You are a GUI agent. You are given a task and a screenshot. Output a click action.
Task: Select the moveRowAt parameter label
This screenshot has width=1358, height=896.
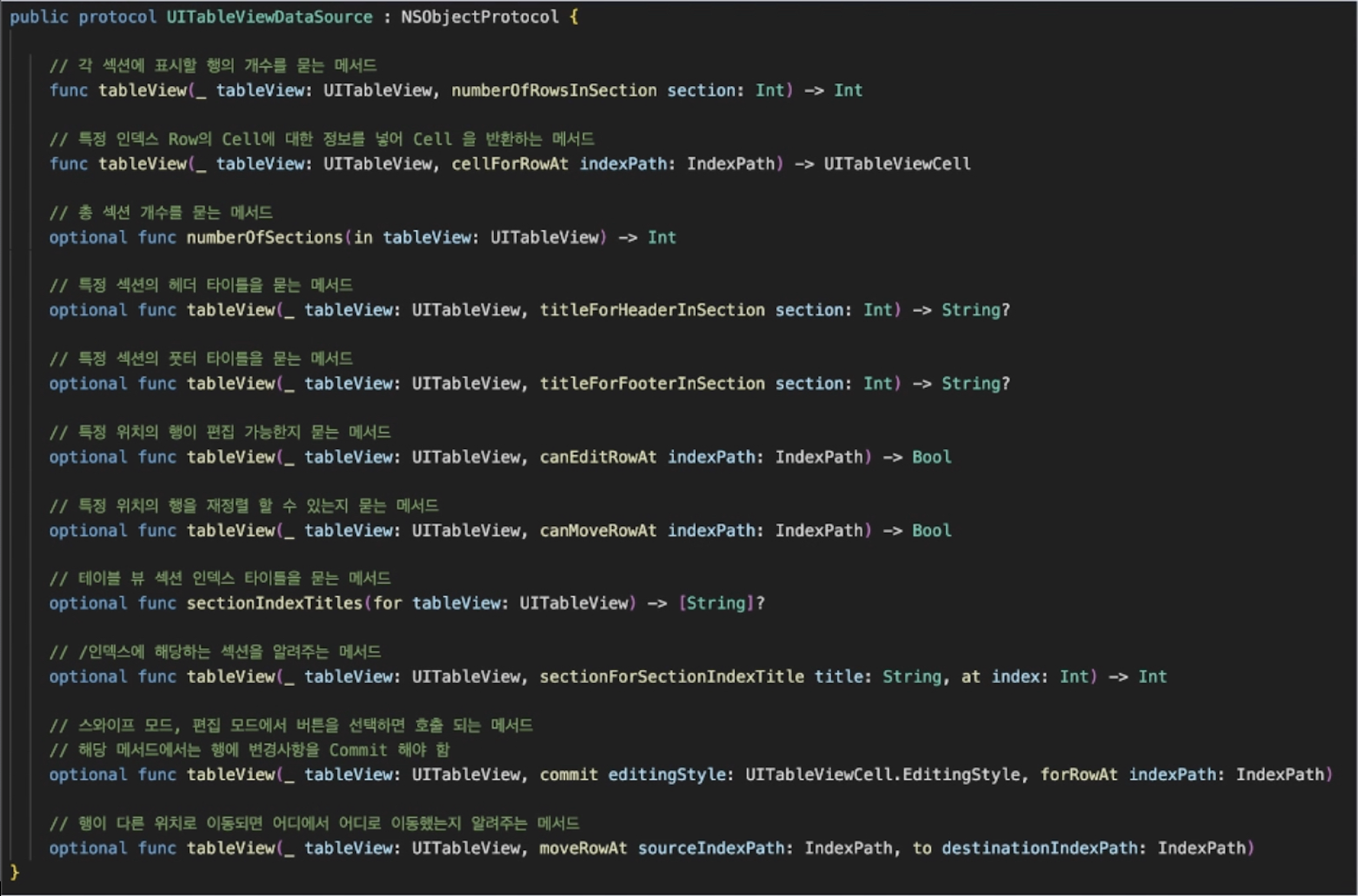point(582,848)
